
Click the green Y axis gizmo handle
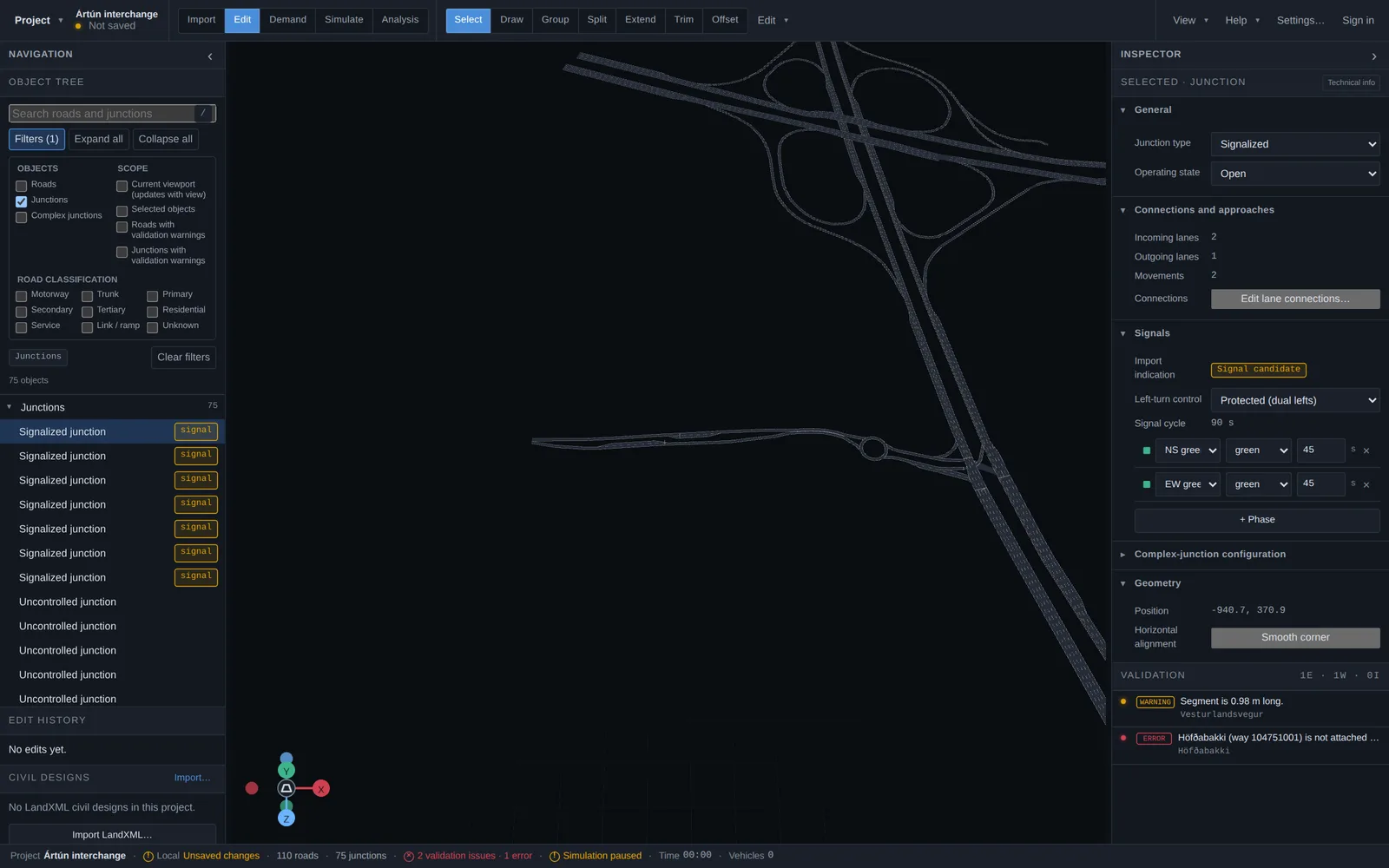286,771
